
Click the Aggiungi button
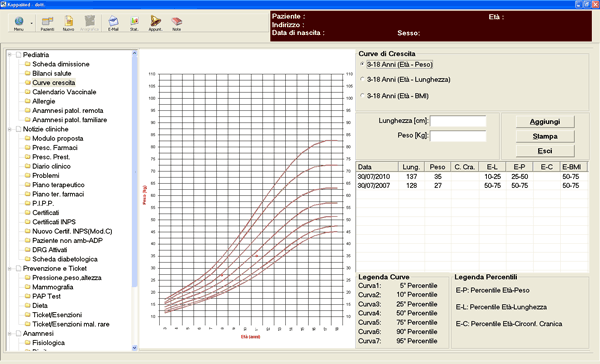[x=545, y=122]
